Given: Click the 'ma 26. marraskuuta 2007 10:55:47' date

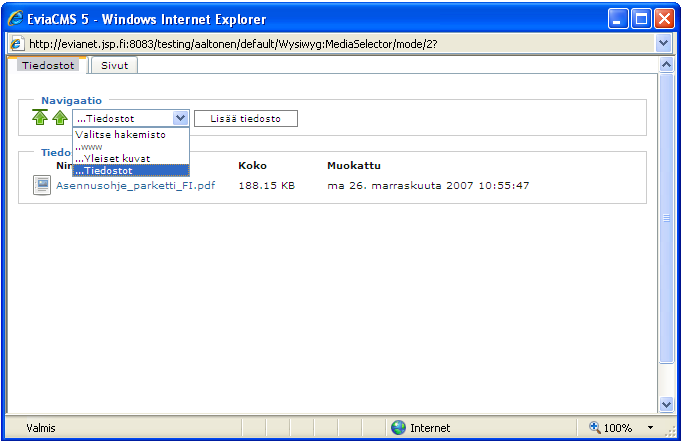Looking at the screenshot, I should [x=428, y=186].
